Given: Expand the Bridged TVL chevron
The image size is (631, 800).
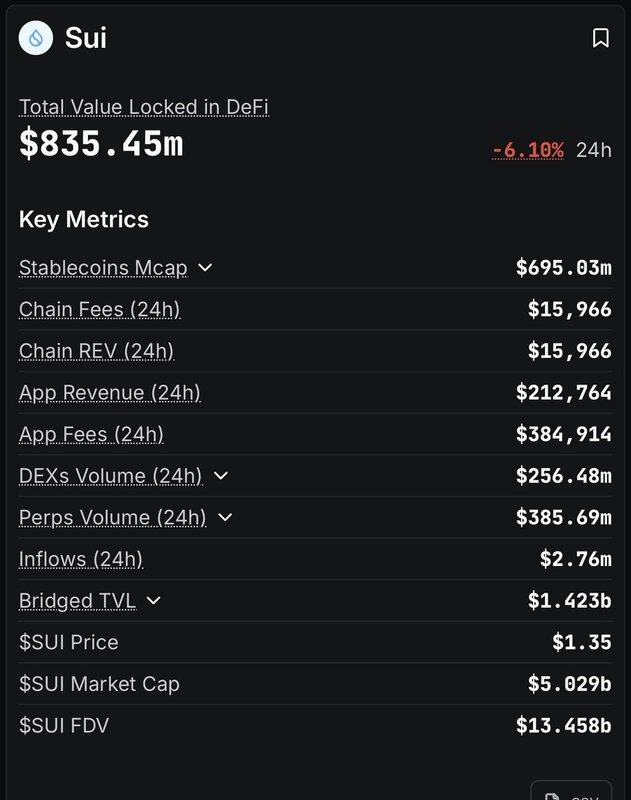Looking at the screenshot, I should click(x=153, y=601).
